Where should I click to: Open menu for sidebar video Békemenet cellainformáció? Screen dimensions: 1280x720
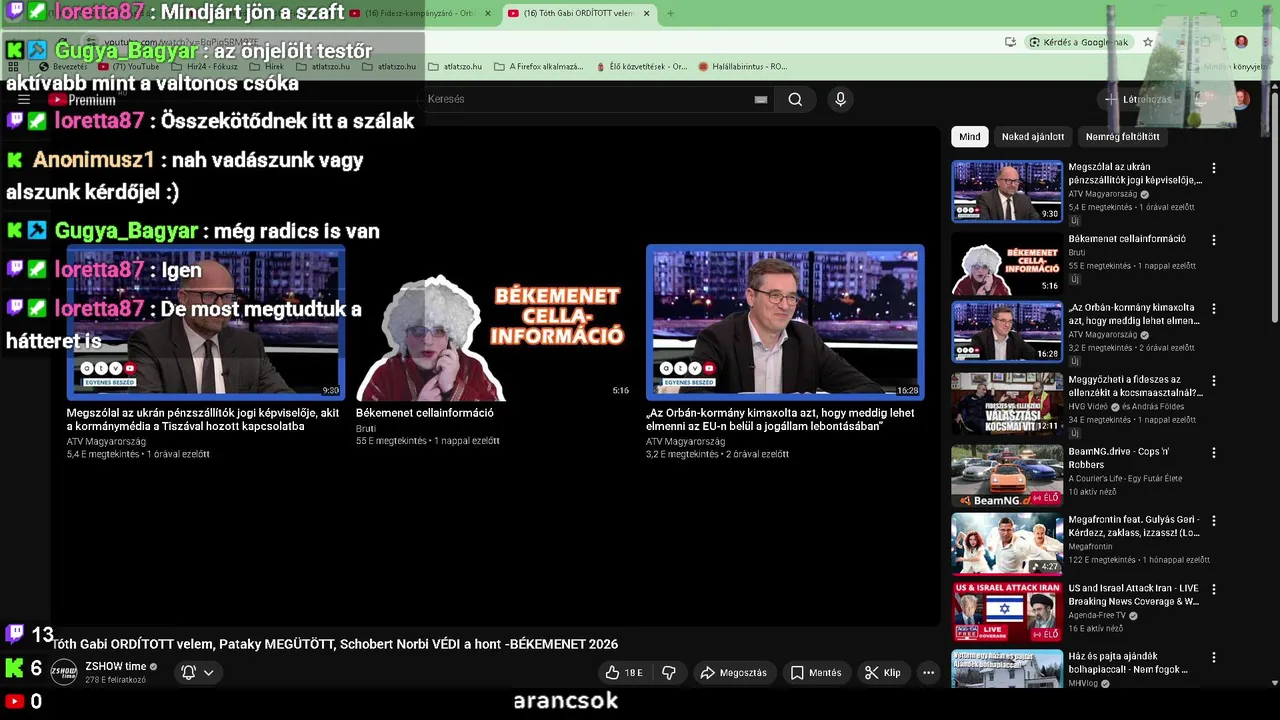click(x=1214, y=240)
